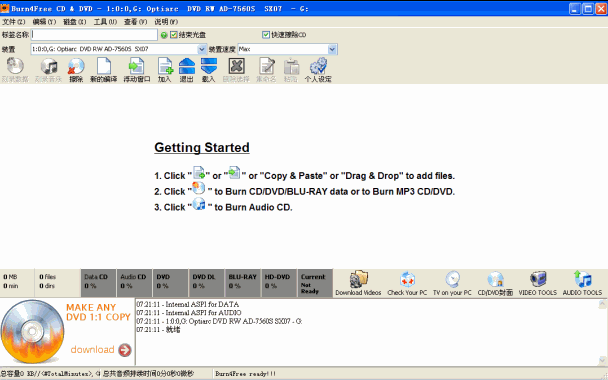
Task: Open the third menu bar item (光盘)
Action: pyautogui.click(x=74, y=22)
